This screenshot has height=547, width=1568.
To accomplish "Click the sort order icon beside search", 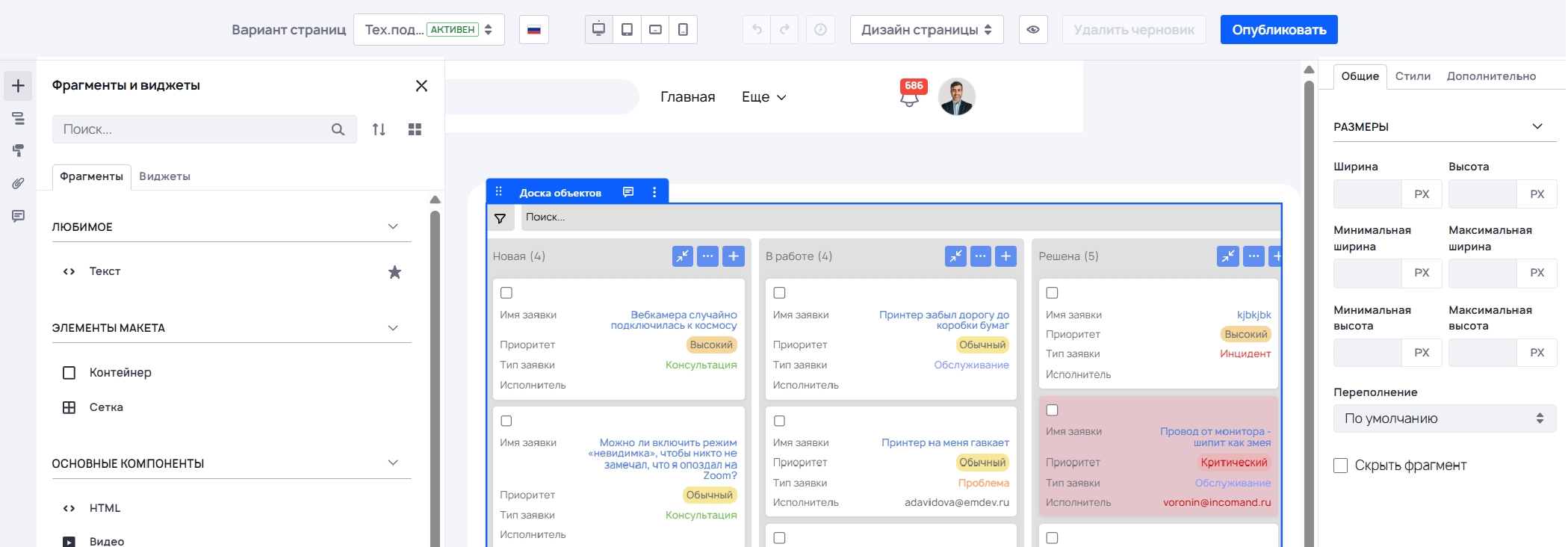I will pos(379,129).
